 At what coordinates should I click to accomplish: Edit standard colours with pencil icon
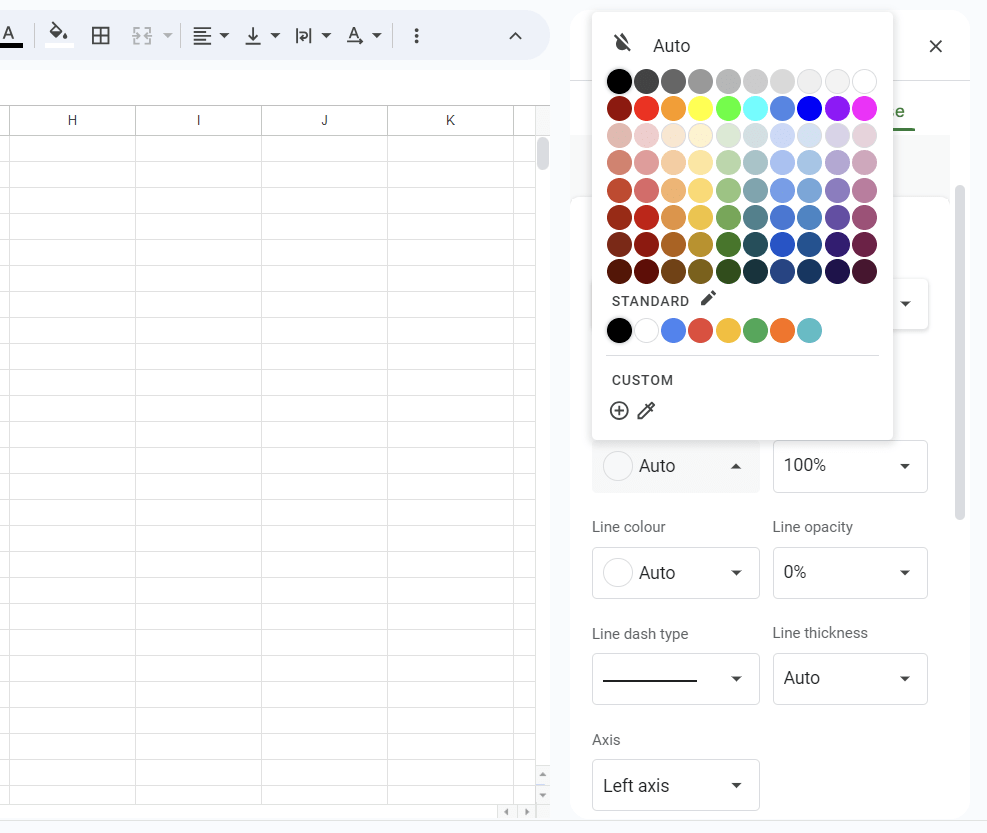pyautogui.click(x=708, y=299)
